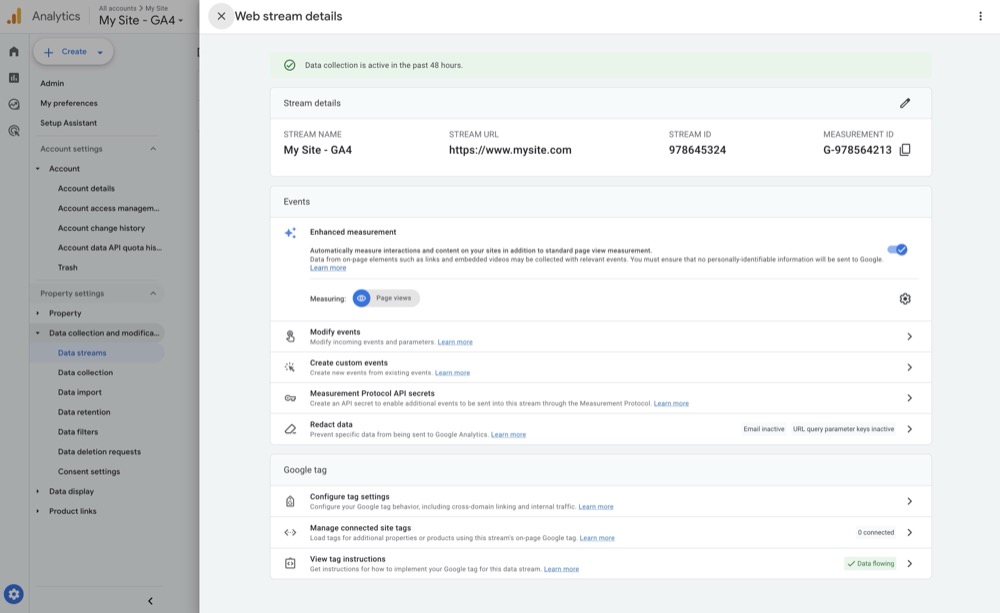This screenshot has height=613, width=1000.
Task: Open Manage connected site tags chevron
Action: 909,532
